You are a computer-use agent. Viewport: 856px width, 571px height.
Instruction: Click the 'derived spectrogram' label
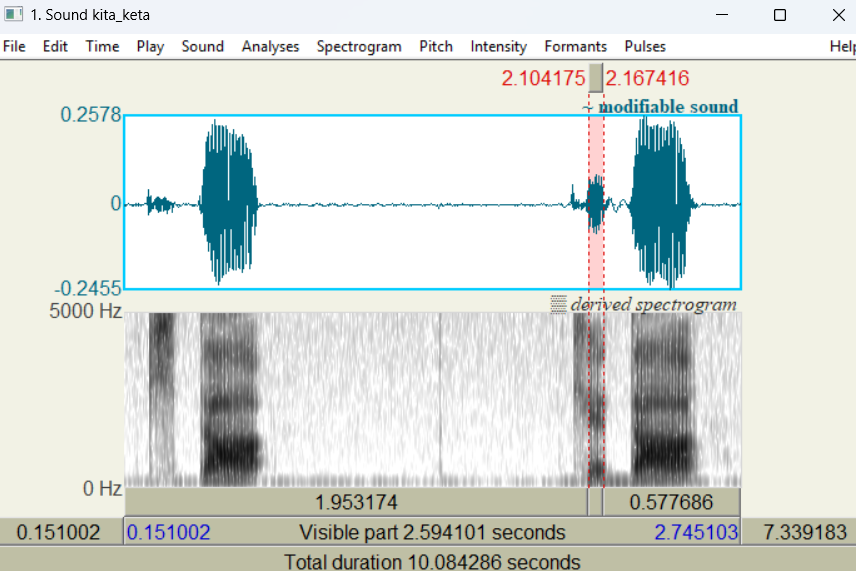click(653, 304)
